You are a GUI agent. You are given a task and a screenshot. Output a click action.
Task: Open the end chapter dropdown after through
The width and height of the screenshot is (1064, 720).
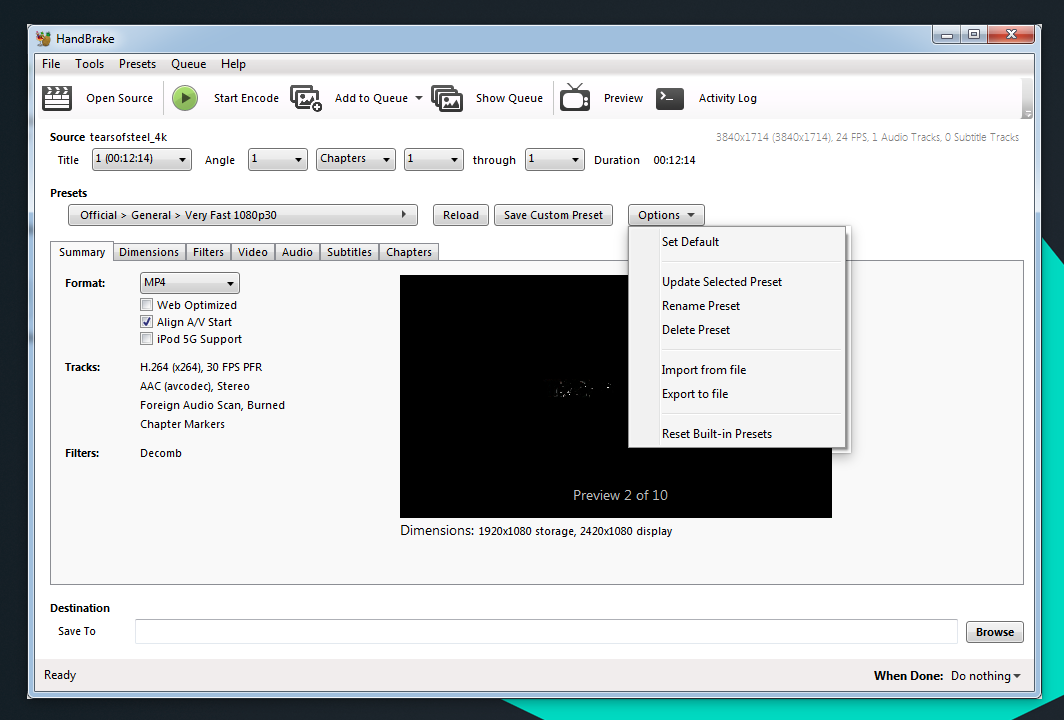click(x=554, y=159)
